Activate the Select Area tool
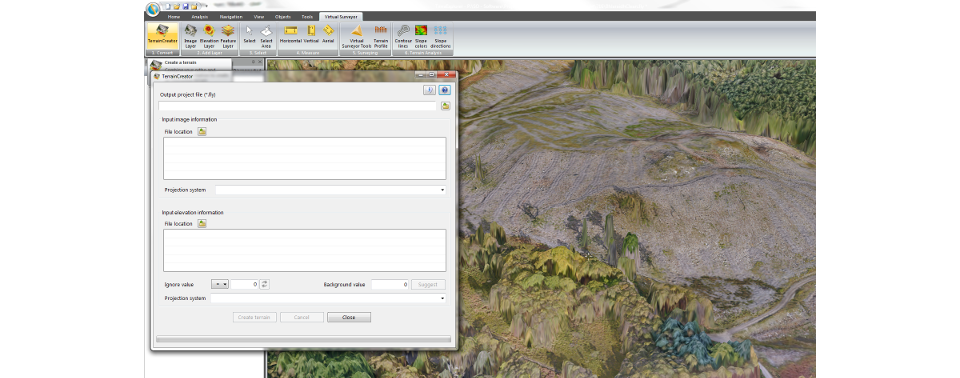Viewport: 960px width, 378px height. point(266,36)
